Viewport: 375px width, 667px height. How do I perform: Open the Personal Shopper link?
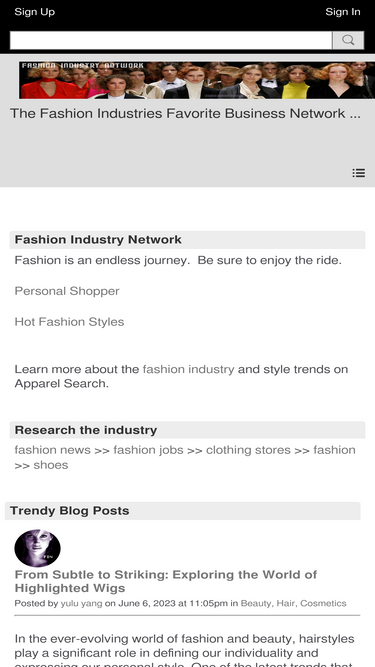[67, 291]
